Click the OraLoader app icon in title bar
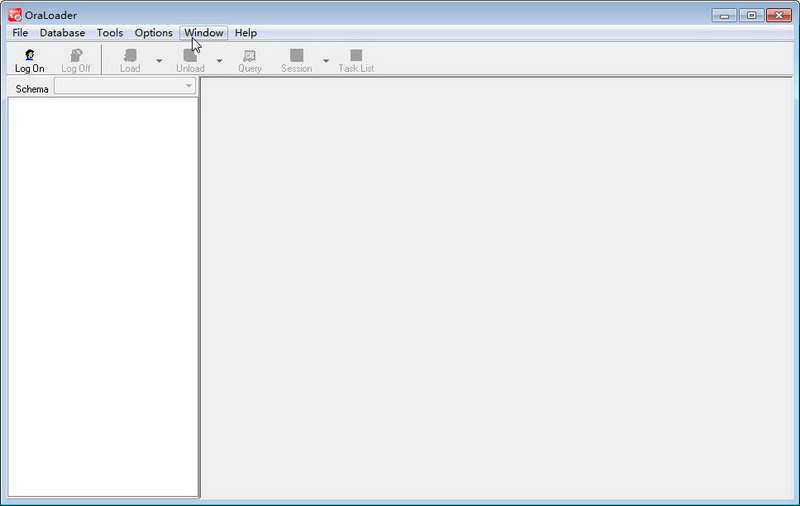This screenshot has height=506, width=800. pyautogui.click(x=15, y=15)
